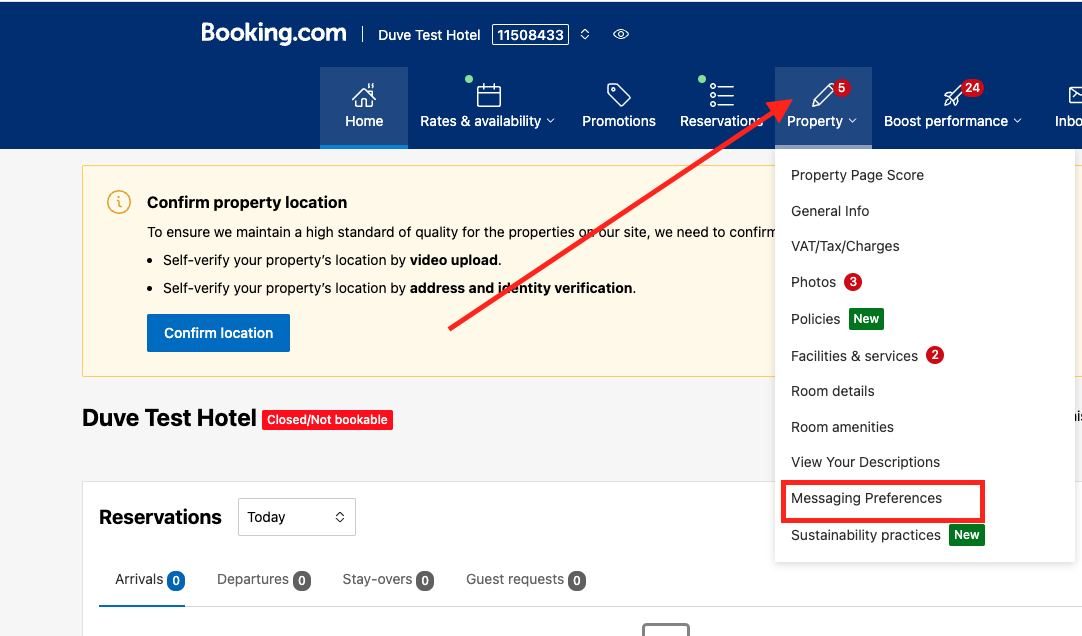This screenshot has height=636, width=1082.
Task: Open the Boost performance rocket icon
Action: tap(953, 96)
